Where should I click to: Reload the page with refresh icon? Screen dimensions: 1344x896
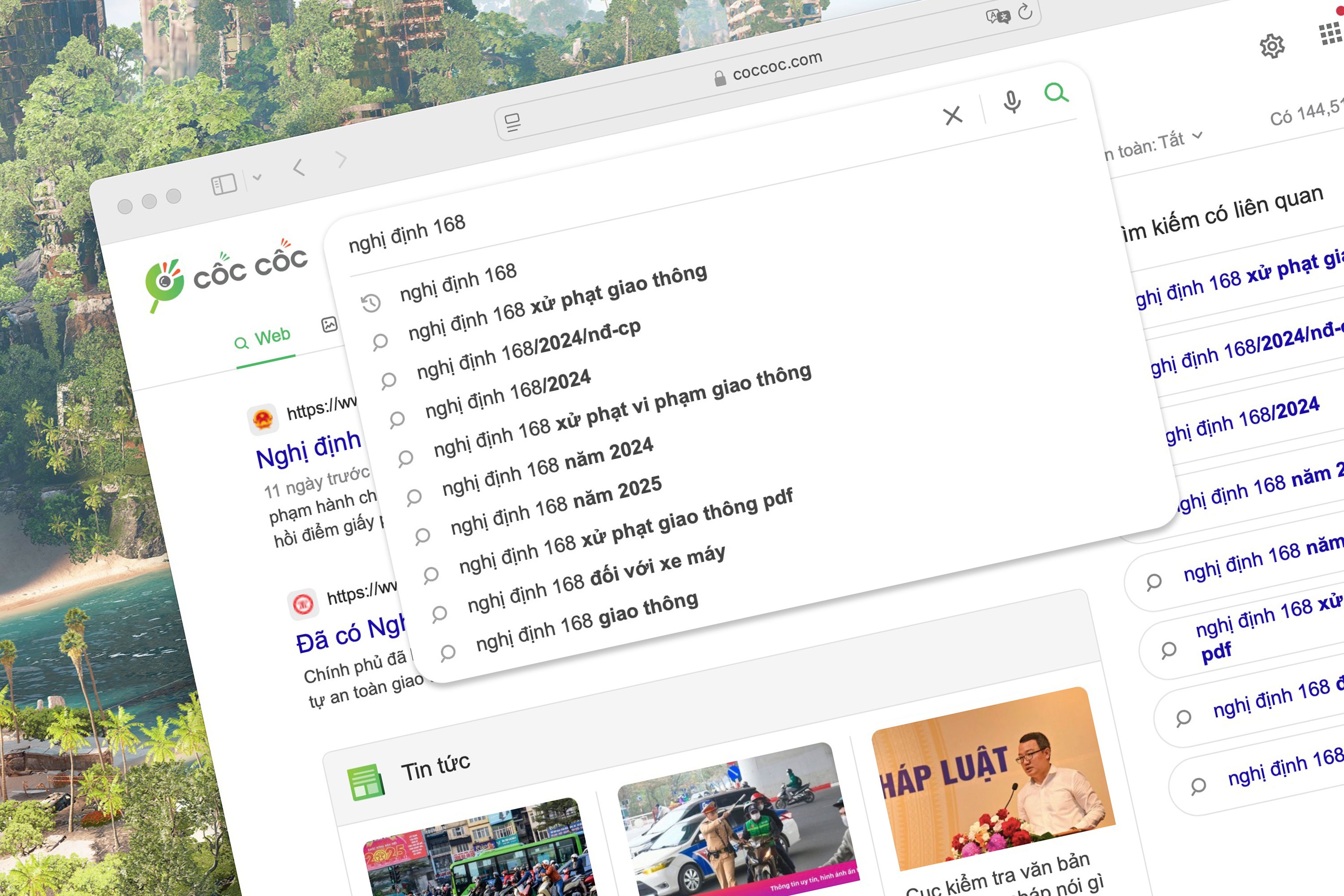(x=1025, y=12)
